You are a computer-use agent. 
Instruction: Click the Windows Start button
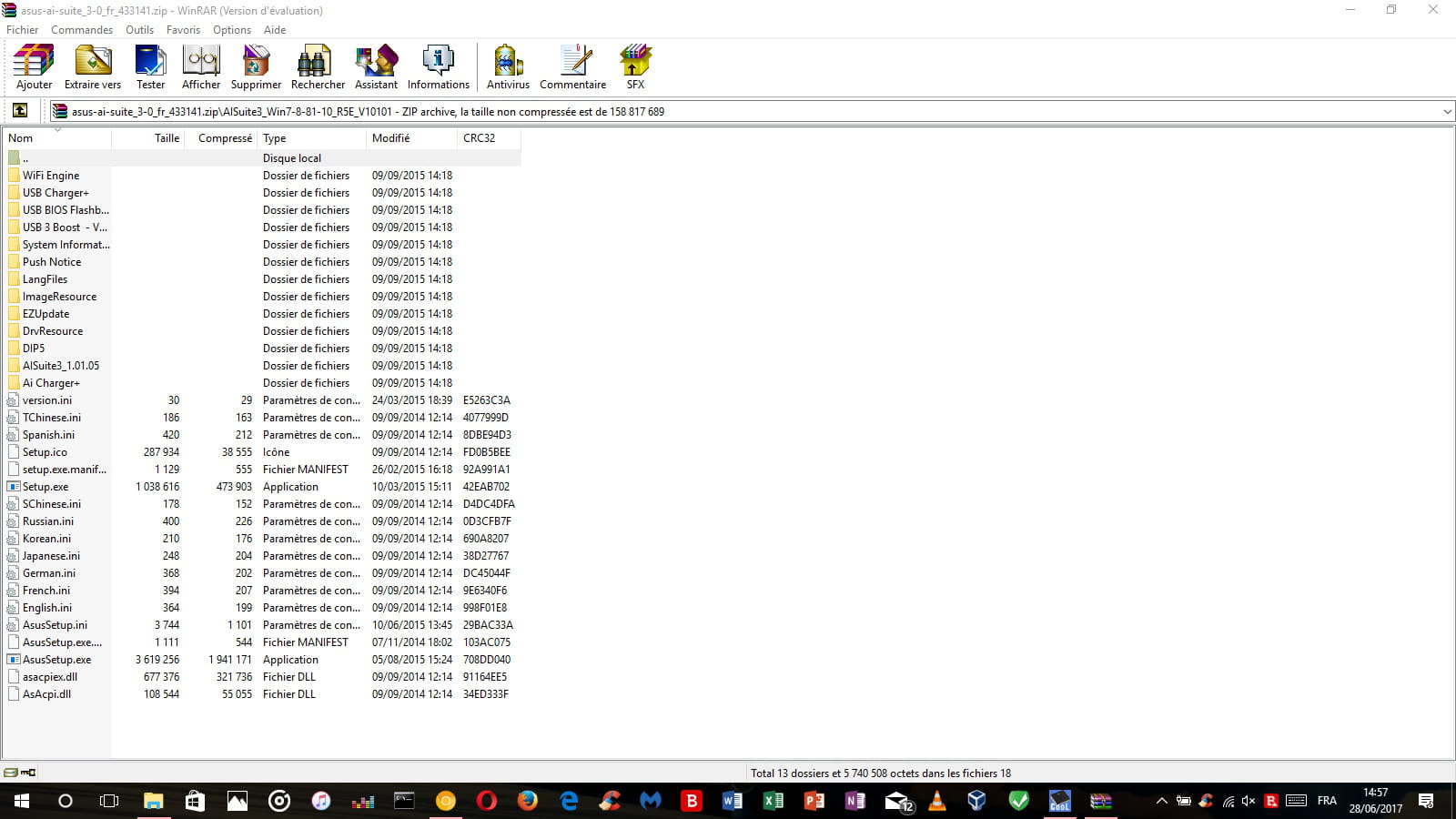click(x=22, y=801)
